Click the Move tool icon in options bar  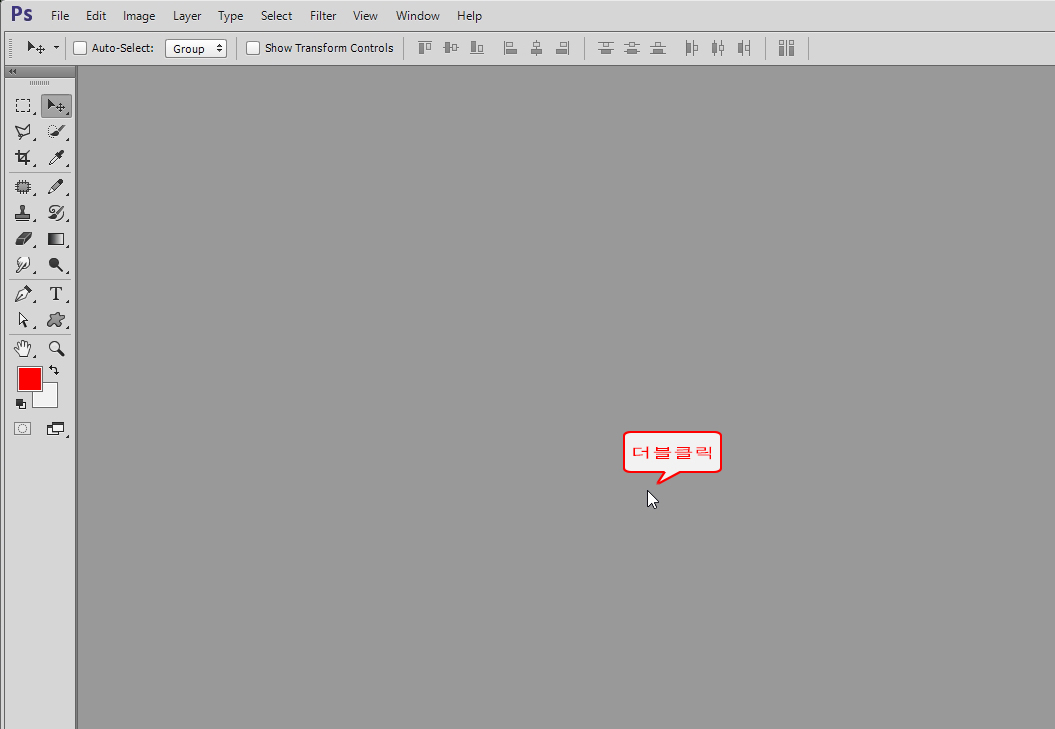(36, 48)
